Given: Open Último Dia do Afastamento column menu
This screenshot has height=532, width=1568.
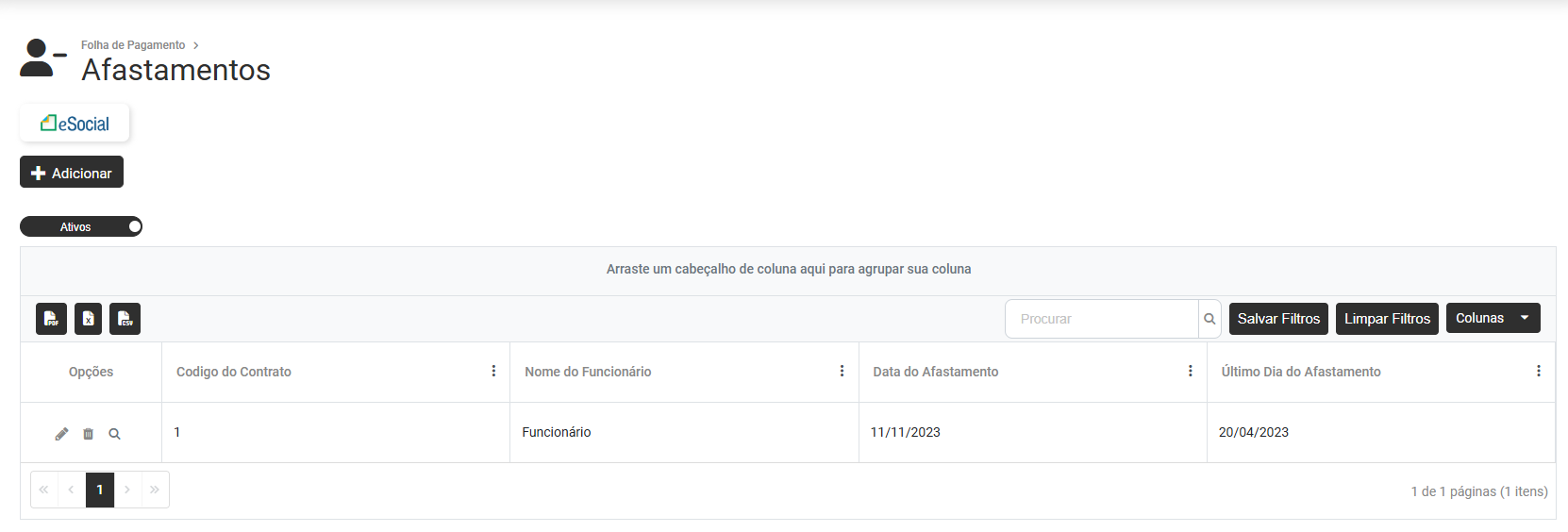Looking at the screenshot, I should click(1538, 372).
